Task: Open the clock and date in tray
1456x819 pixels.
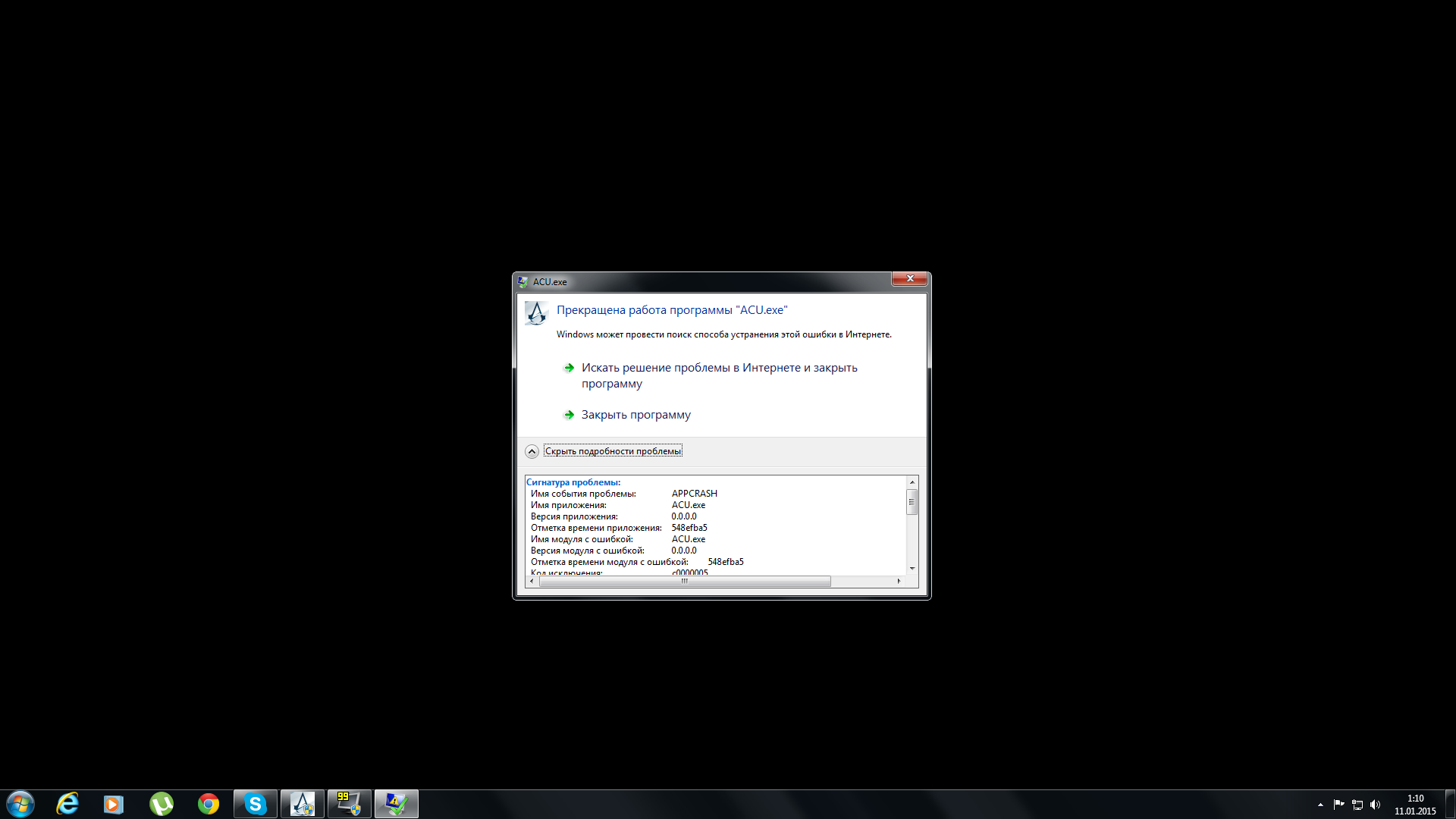Action: [1415, 805]
